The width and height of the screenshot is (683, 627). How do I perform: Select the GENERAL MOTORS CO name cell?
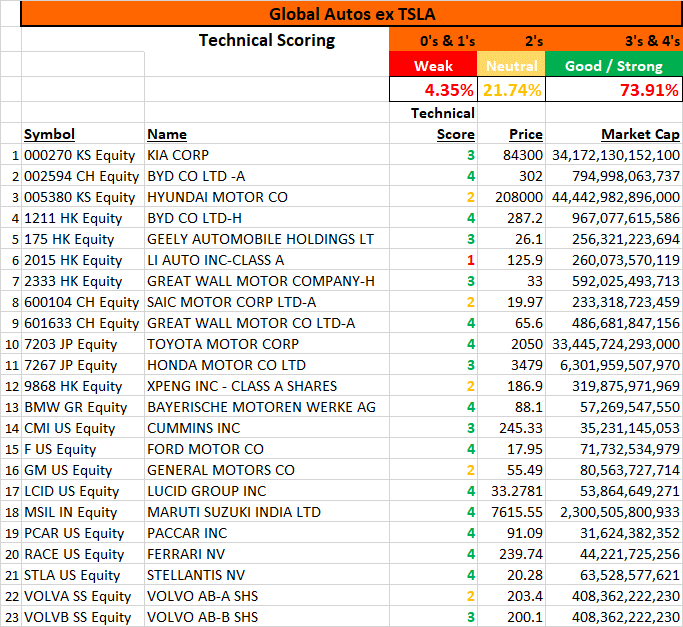click(267, 470)
